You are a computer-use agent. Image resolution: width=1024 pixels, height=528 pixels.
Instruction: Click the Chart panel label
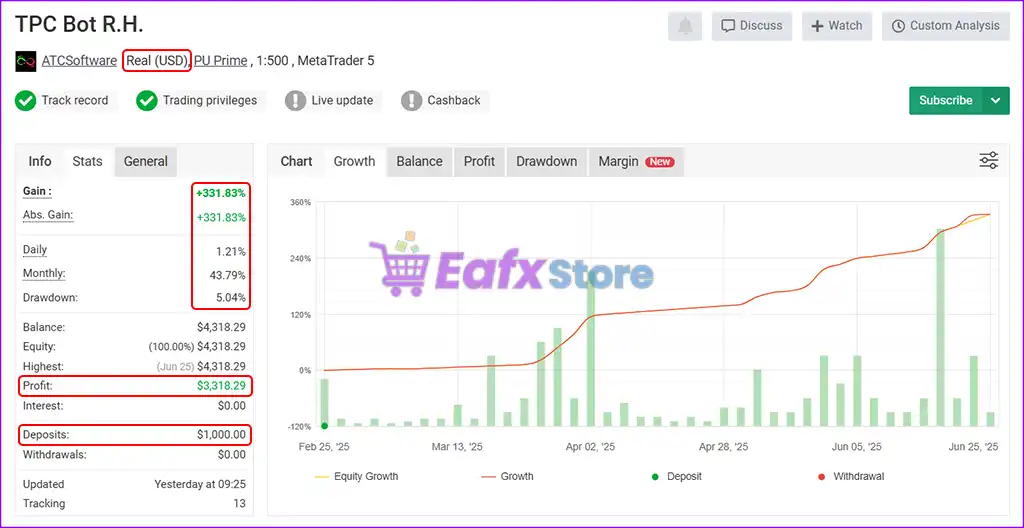[x=296, y=161]
